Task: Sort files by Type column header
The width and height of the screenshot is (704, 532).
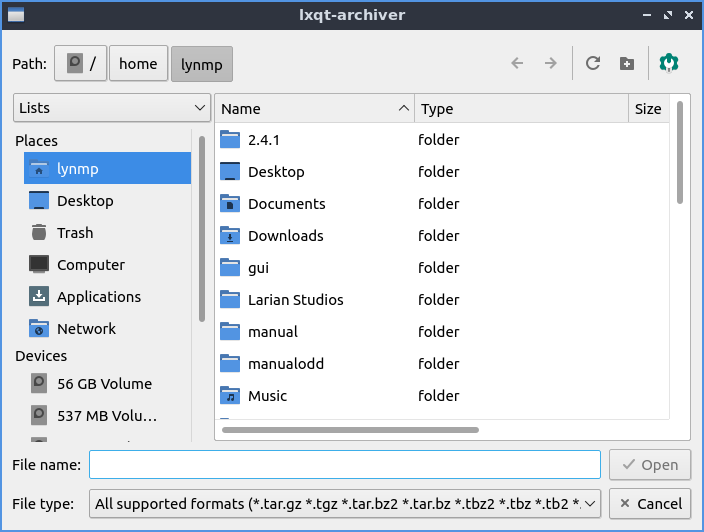Action: click(520, 109)
